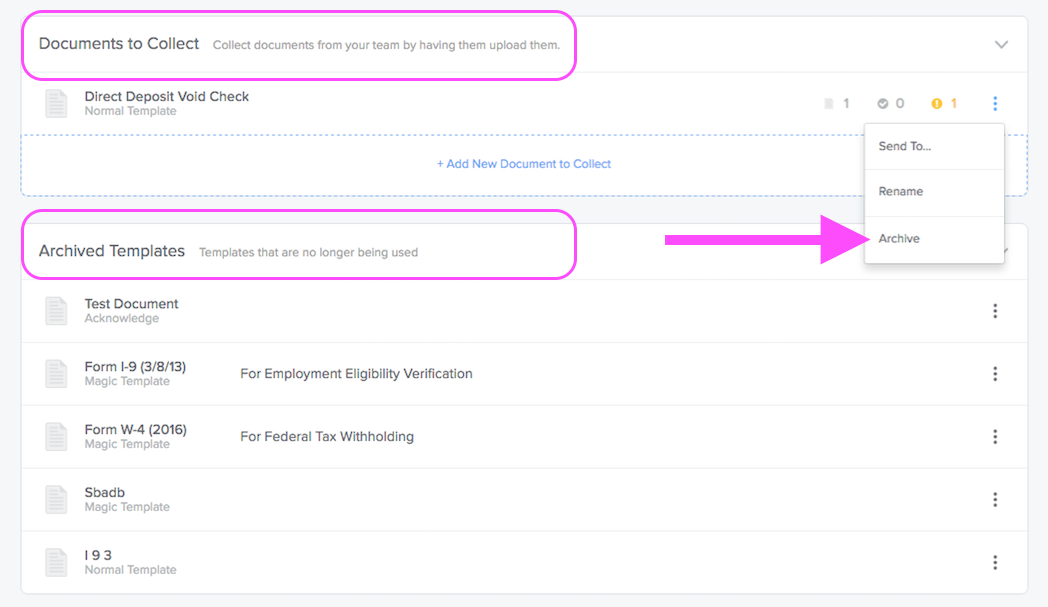Open the Sbadb template options menu
Image resolution: width=1048 pixels, height=607 pixels.
995,499
